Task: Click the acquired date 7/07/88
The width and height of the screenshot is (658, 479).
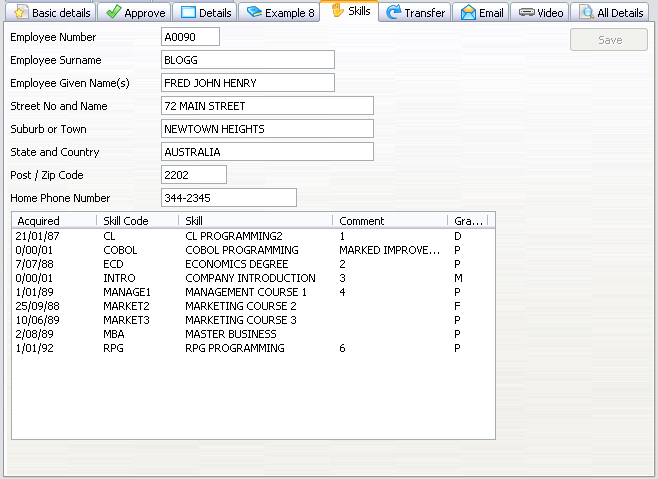Action: click(x=34, y=264)
